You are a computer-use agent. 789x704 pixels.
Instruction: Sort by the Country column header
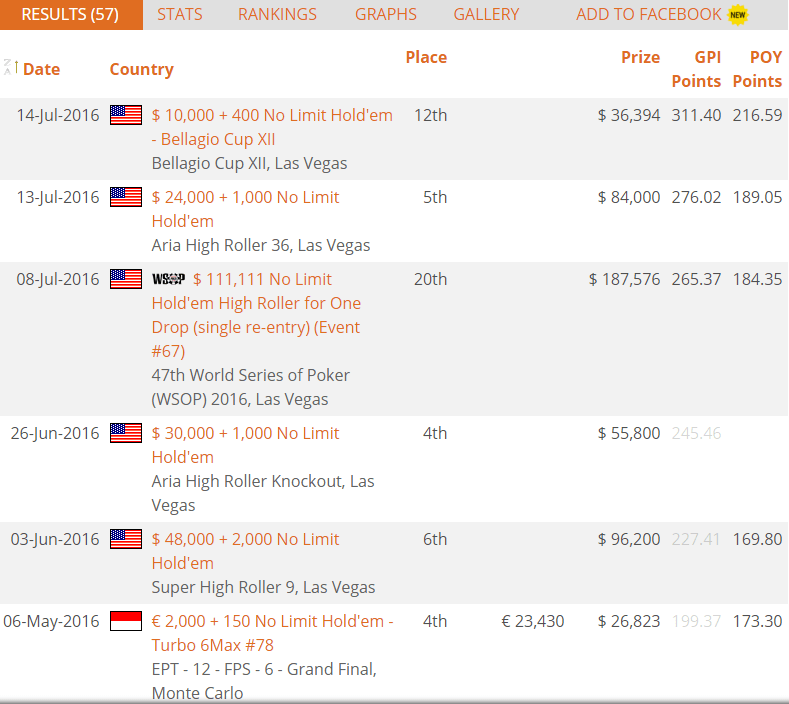coord(141,69)
